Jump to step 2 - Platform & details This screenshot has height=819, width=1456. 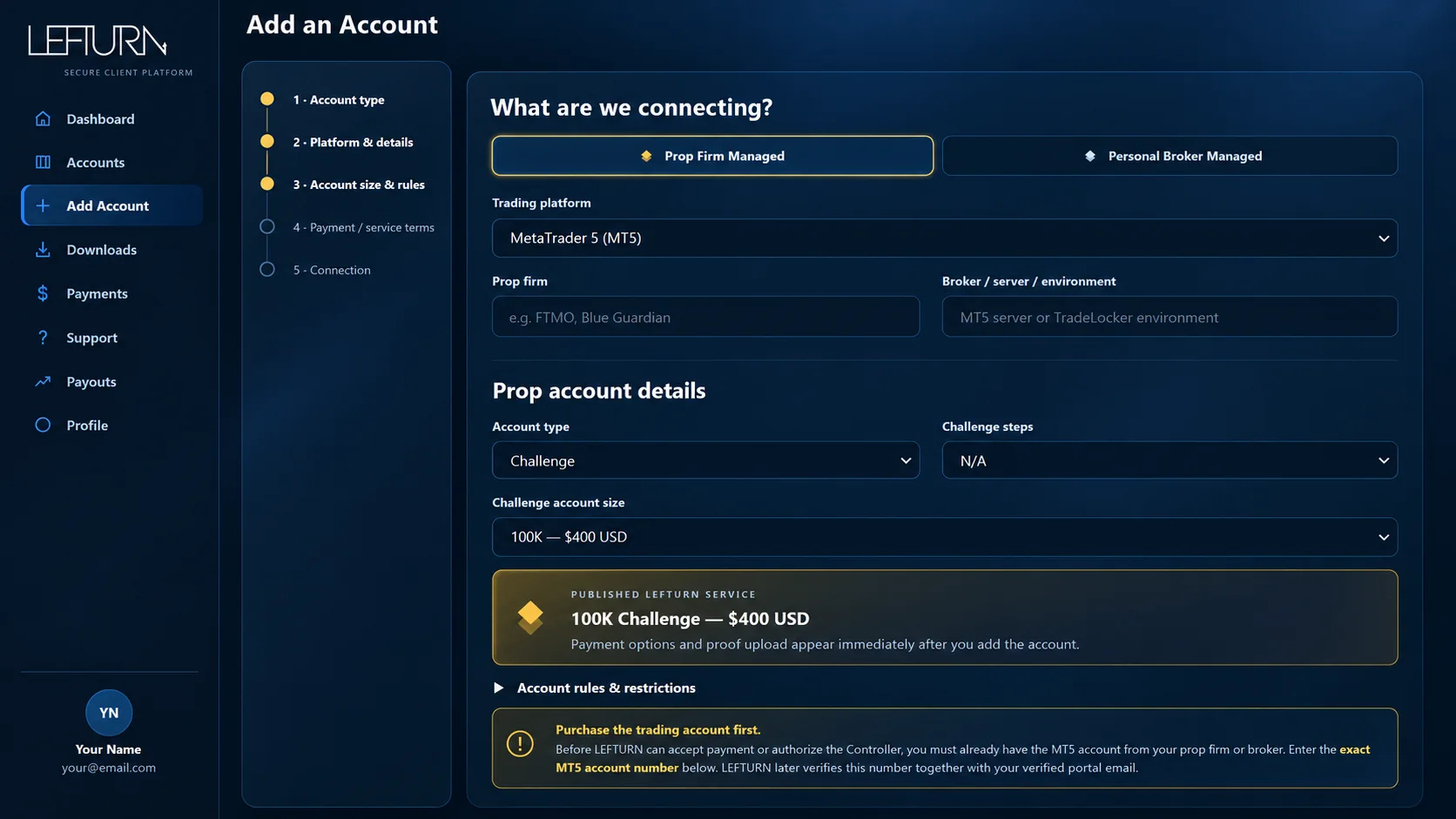tap(353, 142)
